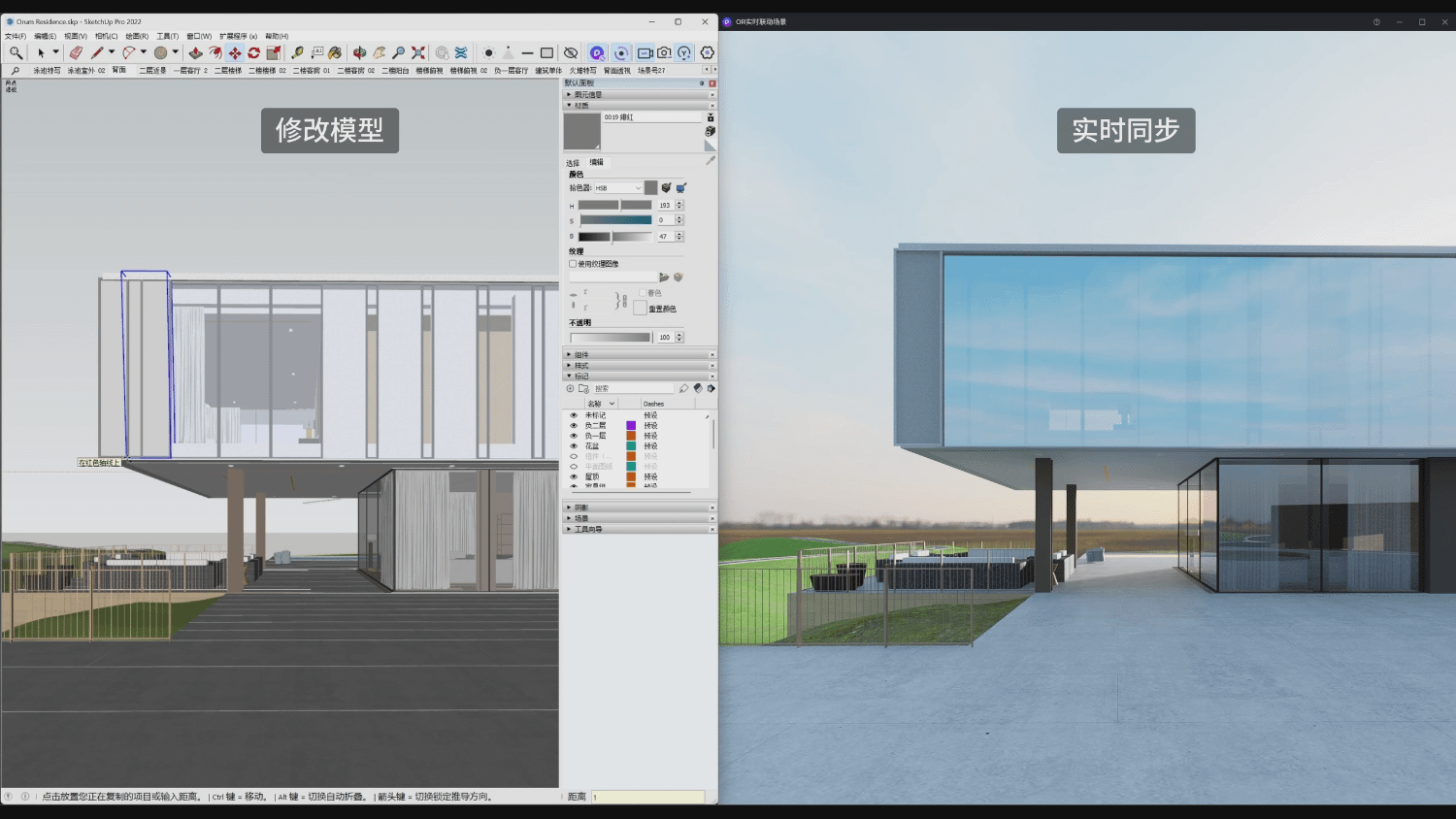Switch to the 选择 tab in materials
The width and height of the screenshot is (1456, 819).
(573, 163)
